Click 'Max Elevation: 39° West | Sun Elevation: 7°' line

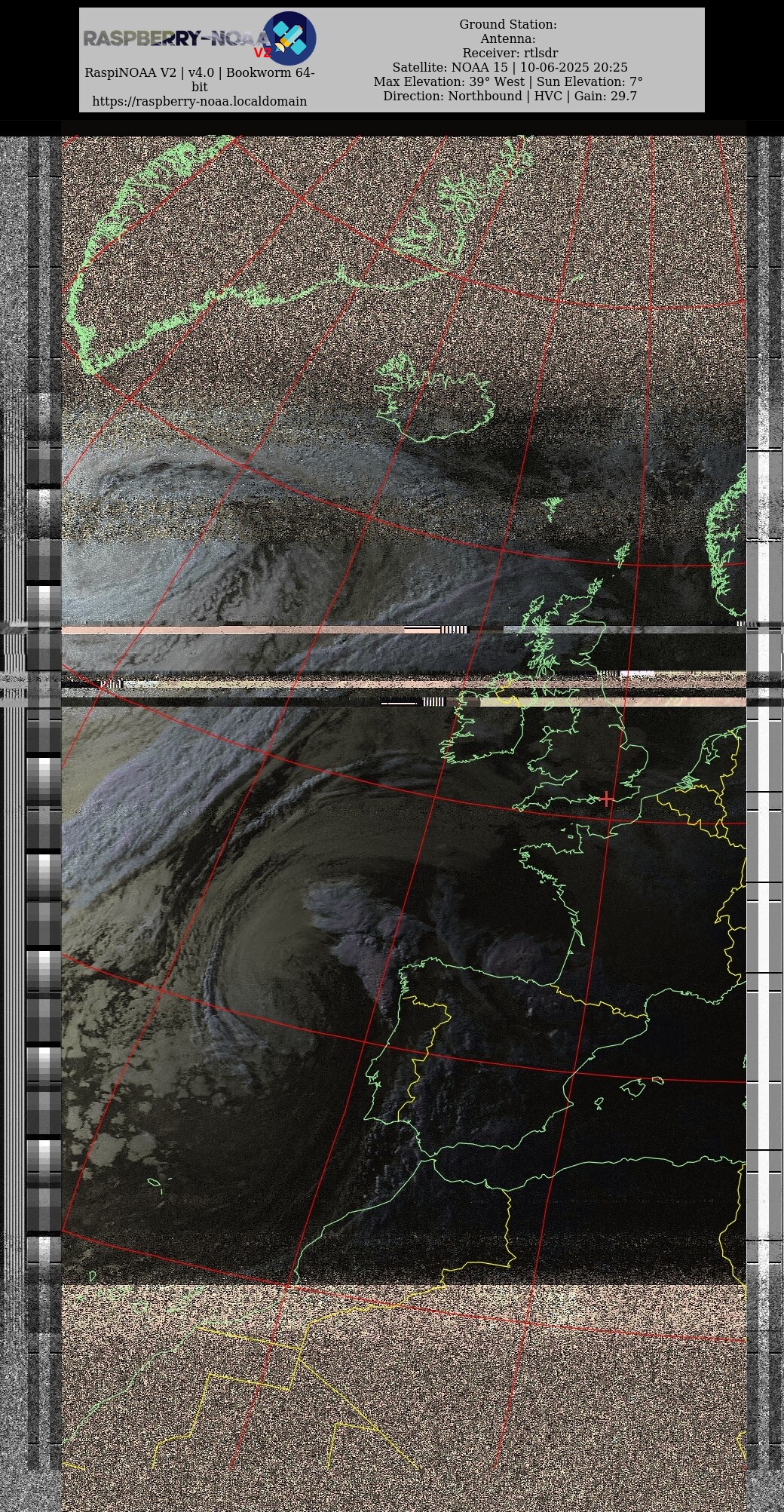tap(508, 82)
